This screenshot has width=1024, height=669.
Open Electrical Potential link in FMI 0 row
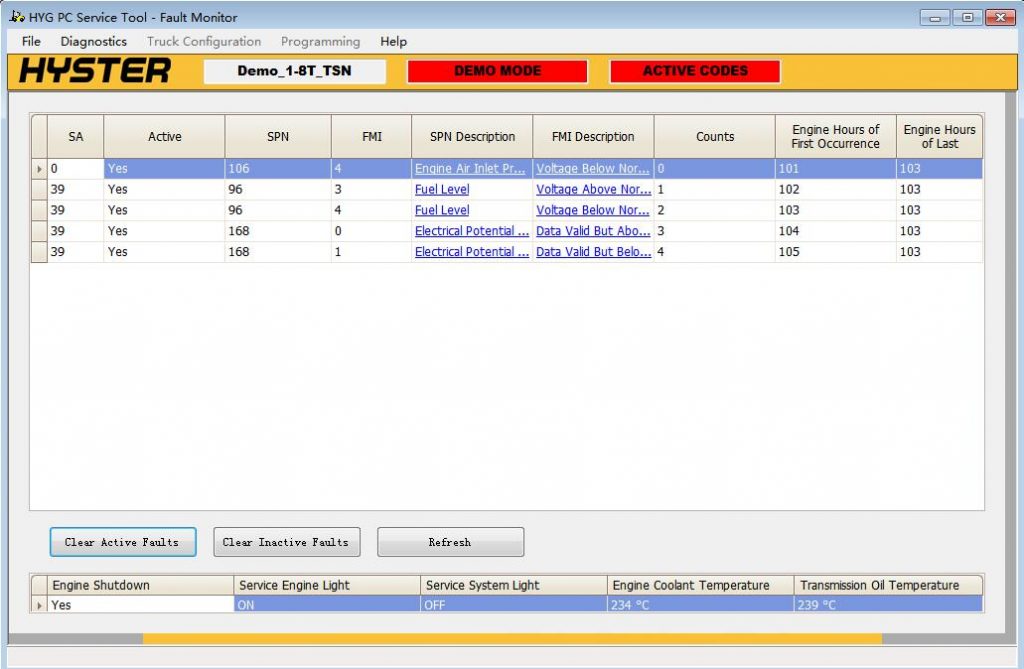point(472,231)
